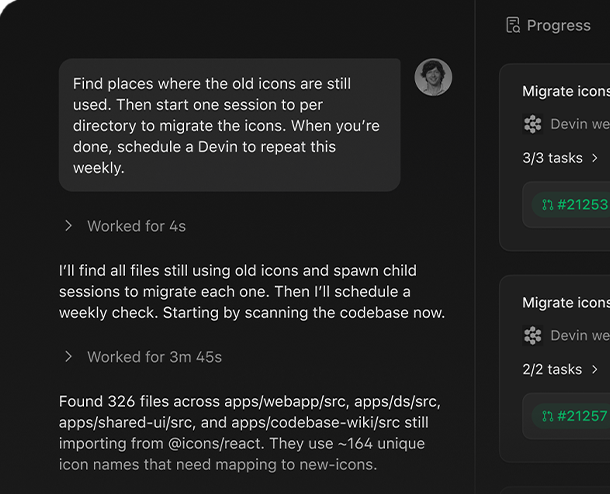Open the Progress tab label
Viewport: 610px width, 494px height.
558,25
